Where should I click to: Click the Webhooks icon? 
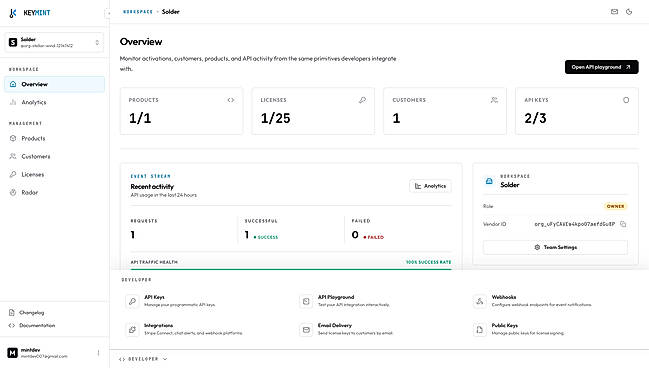480,301
